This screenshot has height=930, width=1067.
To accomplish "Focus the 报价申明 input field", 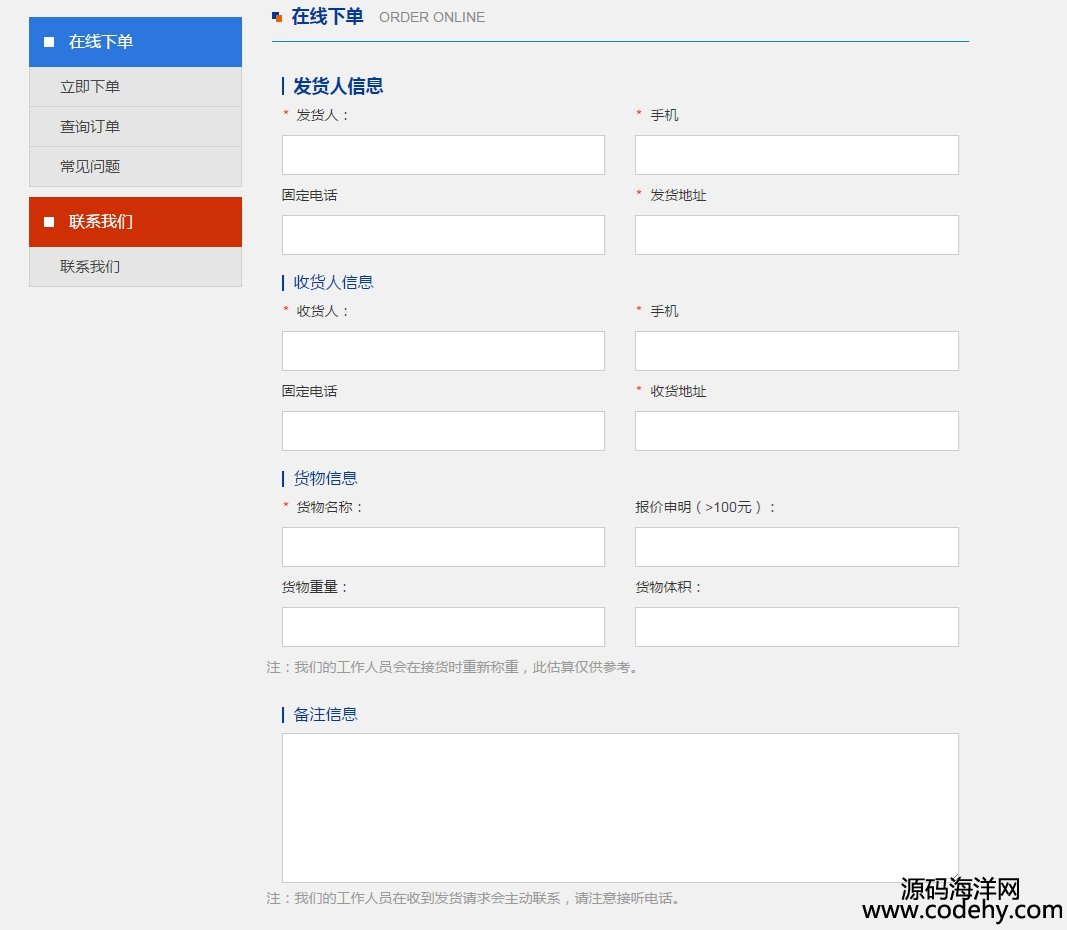I will (x=796, y=547).
